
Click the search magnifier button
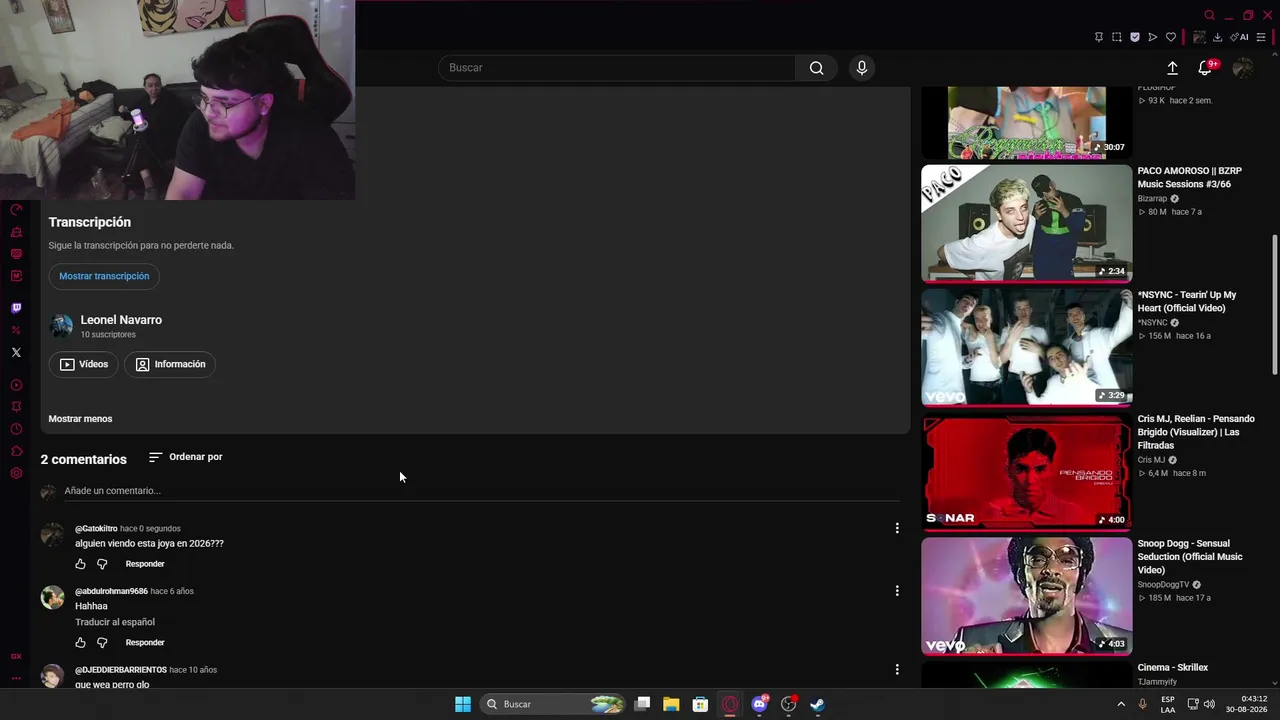pyautogui.click(x=816, y=68)
